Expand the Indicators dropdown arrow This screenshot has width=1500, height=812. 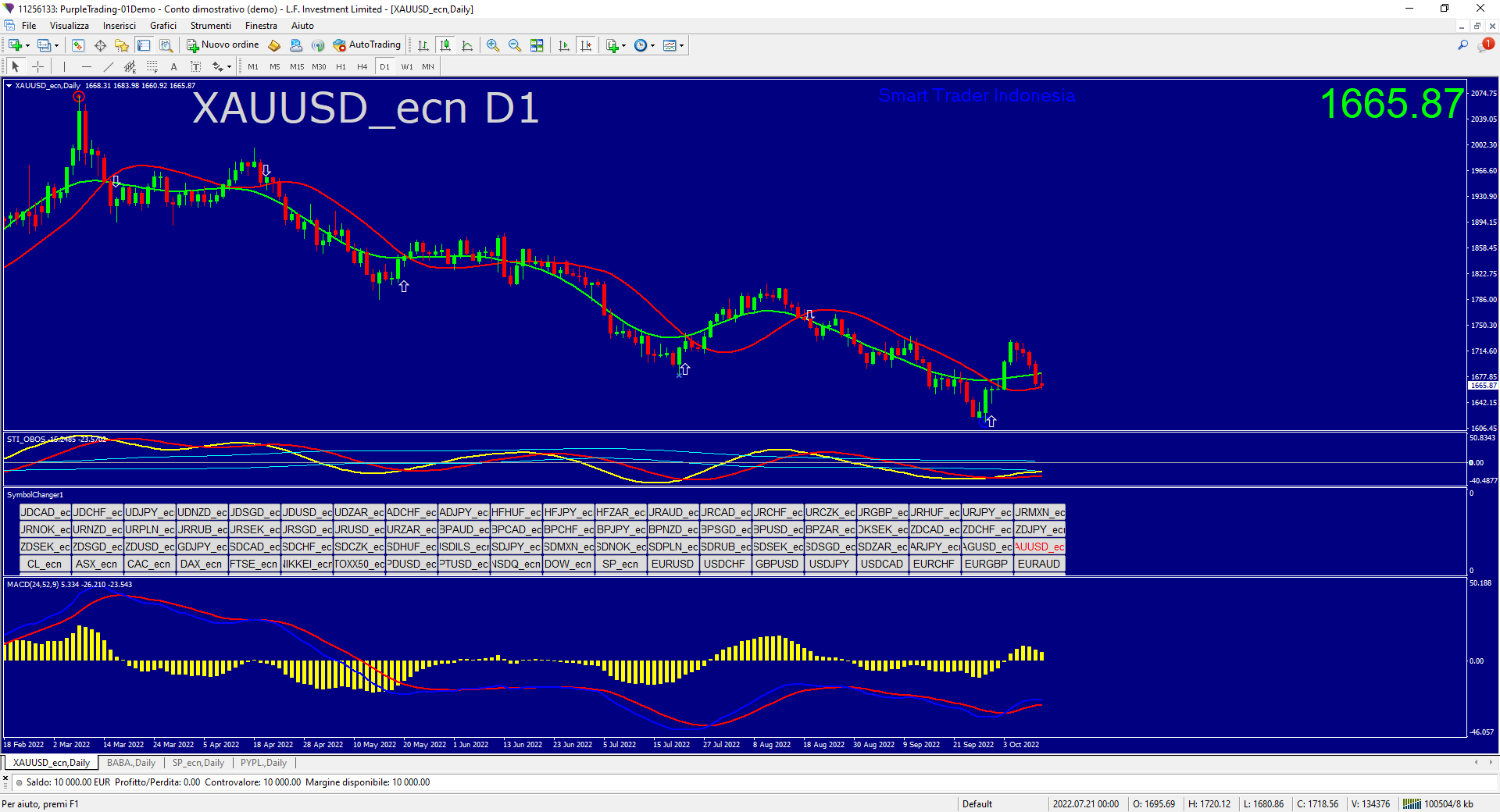623,45
